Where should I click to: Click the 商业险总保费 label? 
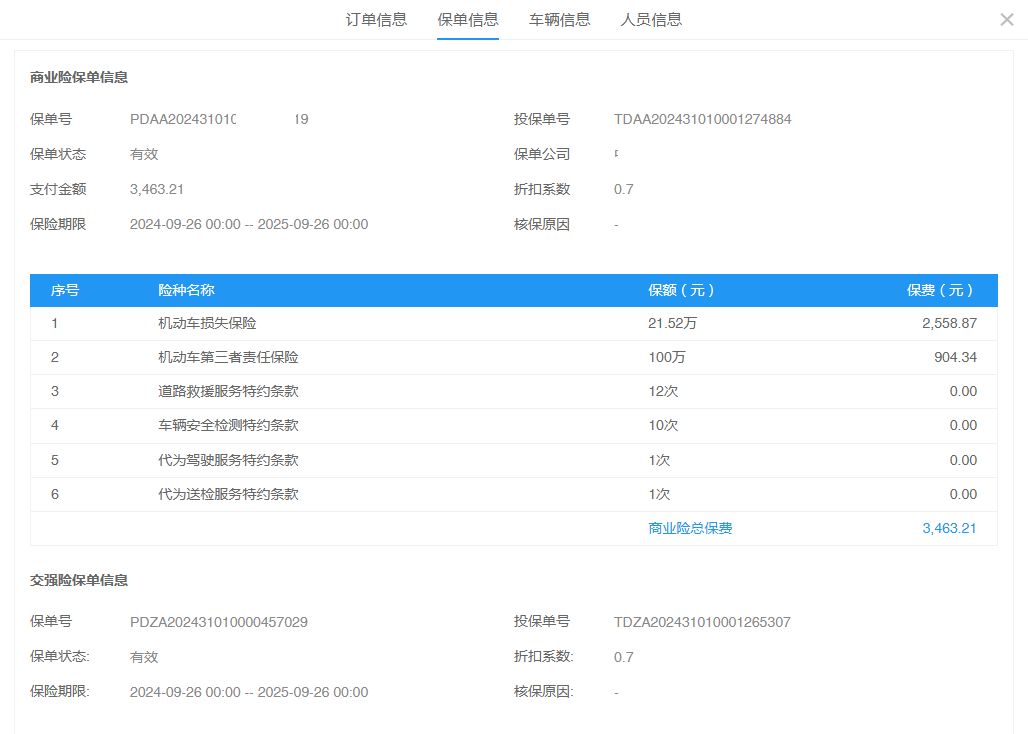(x=690, y=528)
